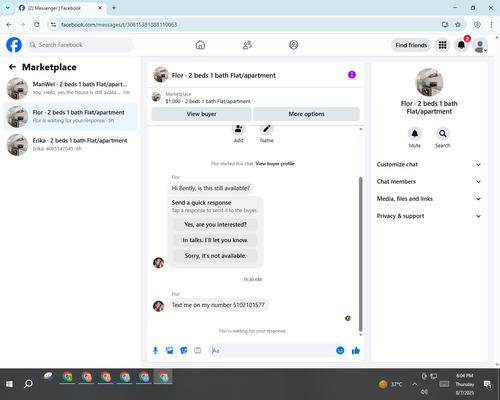Open the account profile avatar menu

(x=480, y=45)
